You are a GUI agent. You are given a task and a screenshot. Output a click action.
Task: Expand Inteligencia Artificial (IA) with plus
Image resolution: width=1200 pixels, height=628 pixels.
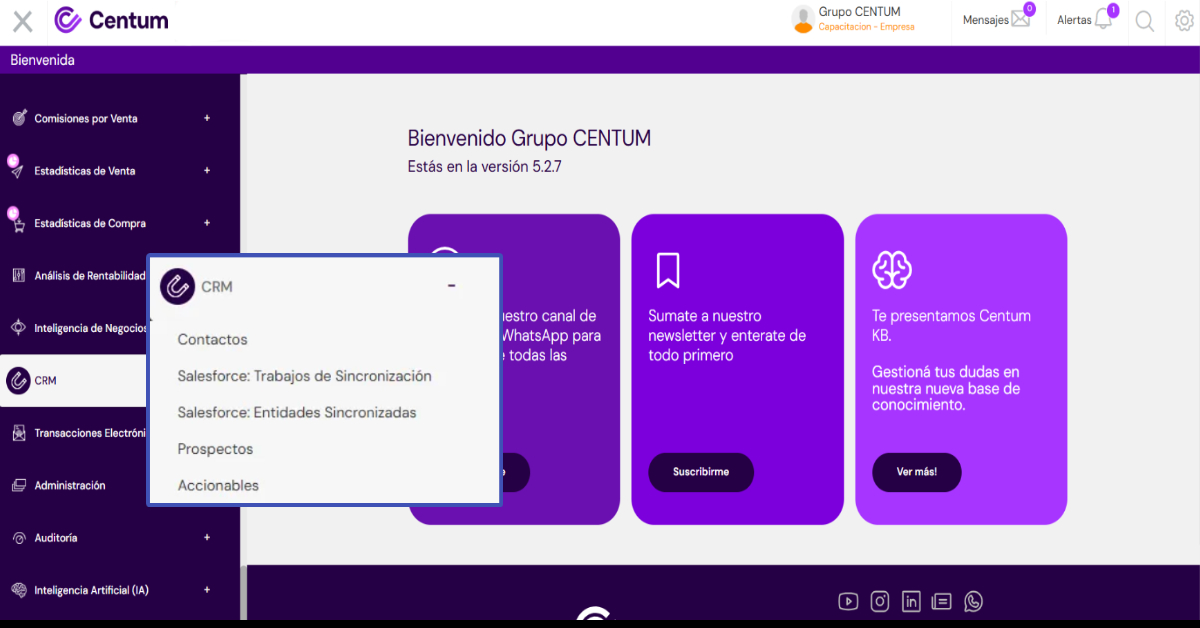point(207,590)
